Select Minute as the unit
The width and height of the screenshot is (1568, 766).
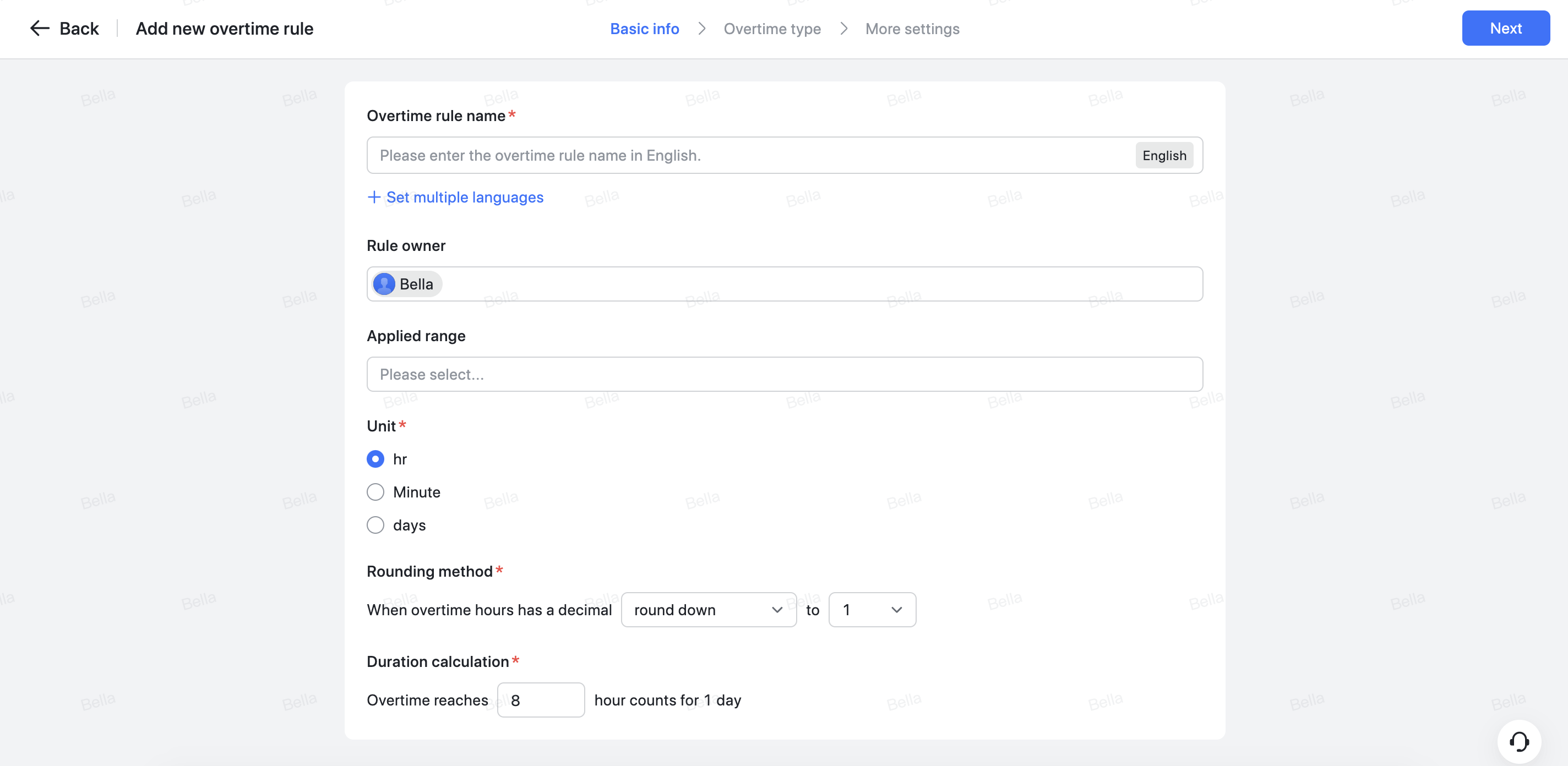375,491
